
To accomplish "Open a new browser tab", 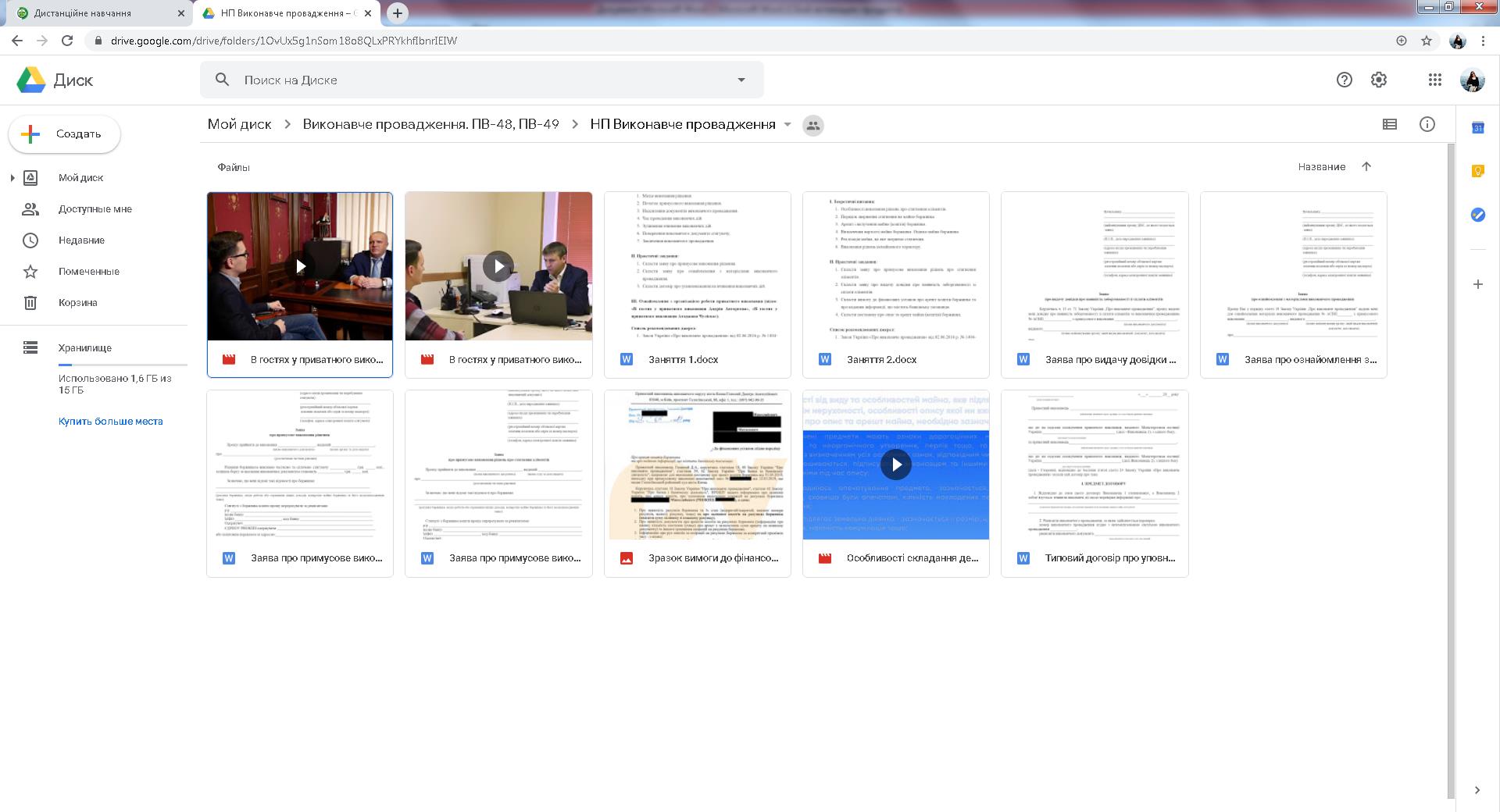I will 398,12.
